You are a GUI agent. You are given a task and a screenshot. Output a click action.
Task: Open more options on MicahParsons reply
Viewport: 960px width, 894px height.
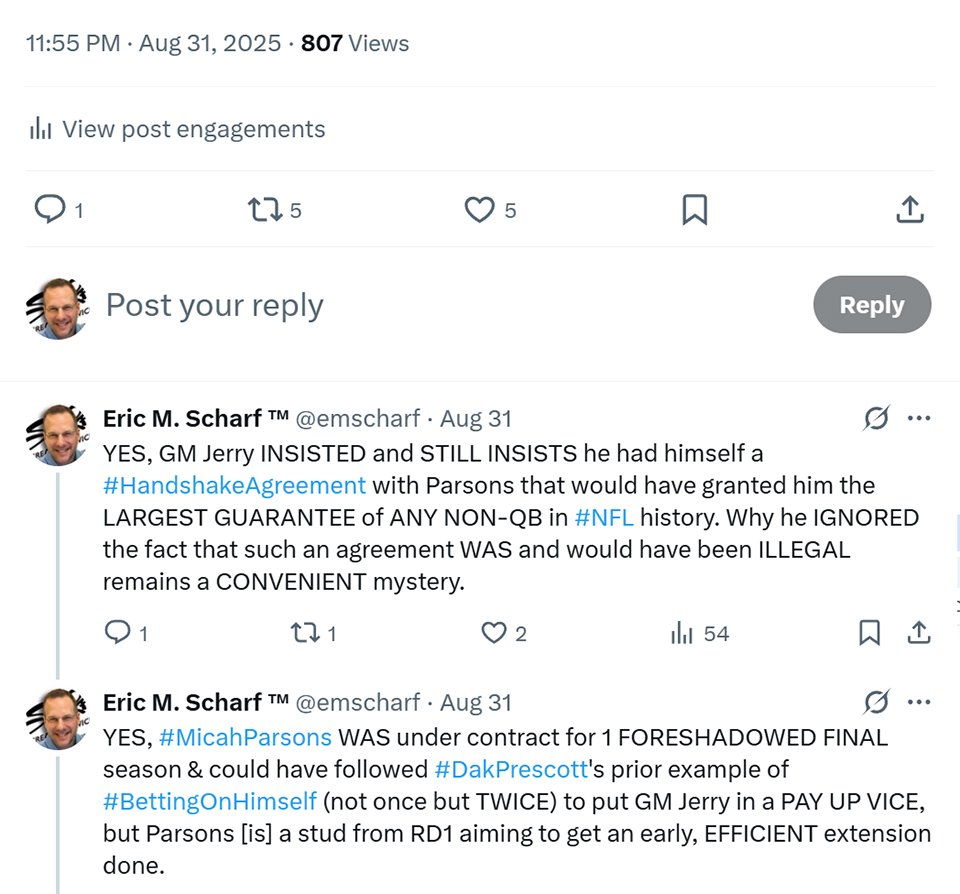(x=919, y=702)
